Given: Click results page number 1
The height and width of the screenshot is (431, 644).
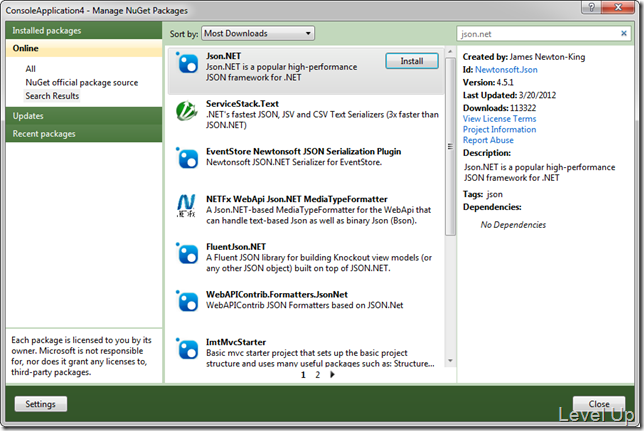Looking at the screenshot, I should pos(303,374).
